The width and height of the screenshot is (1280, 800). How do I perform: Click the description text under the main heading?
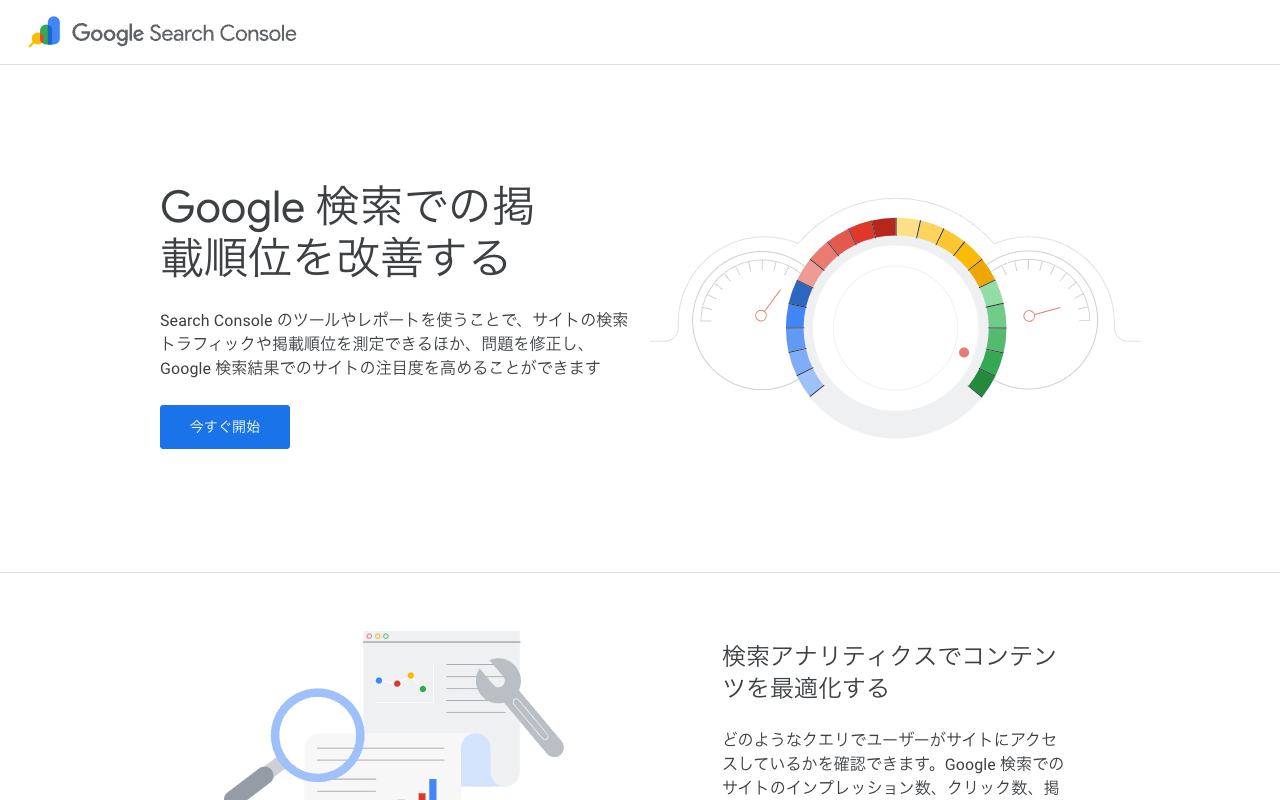[x=394, y=343]
